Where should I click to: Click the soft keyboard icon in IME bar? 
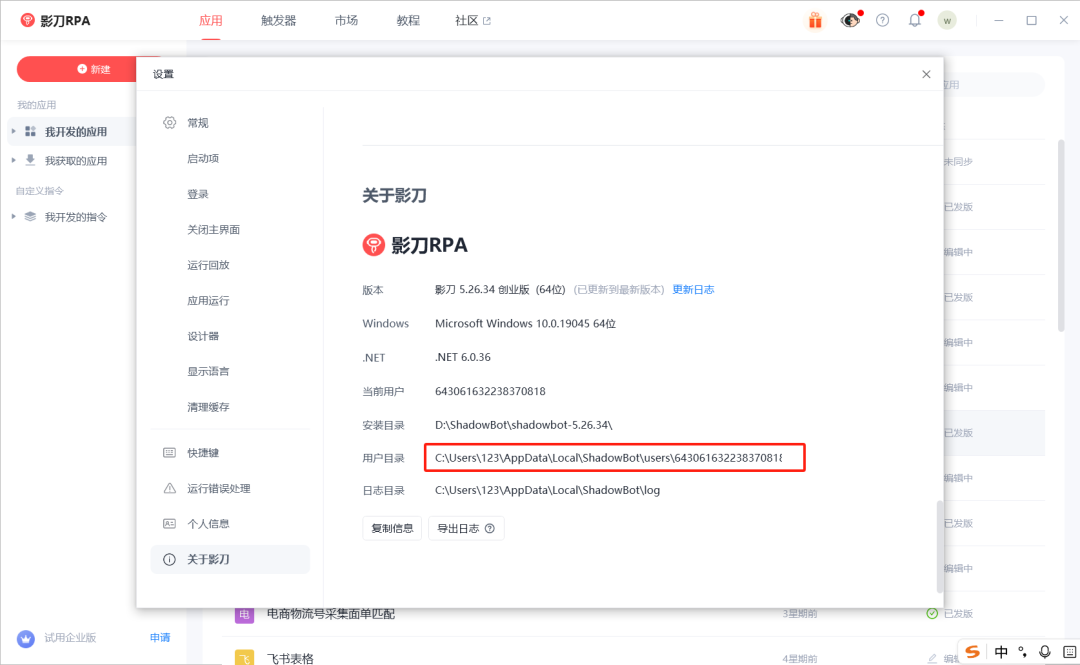pos(1069,651)
